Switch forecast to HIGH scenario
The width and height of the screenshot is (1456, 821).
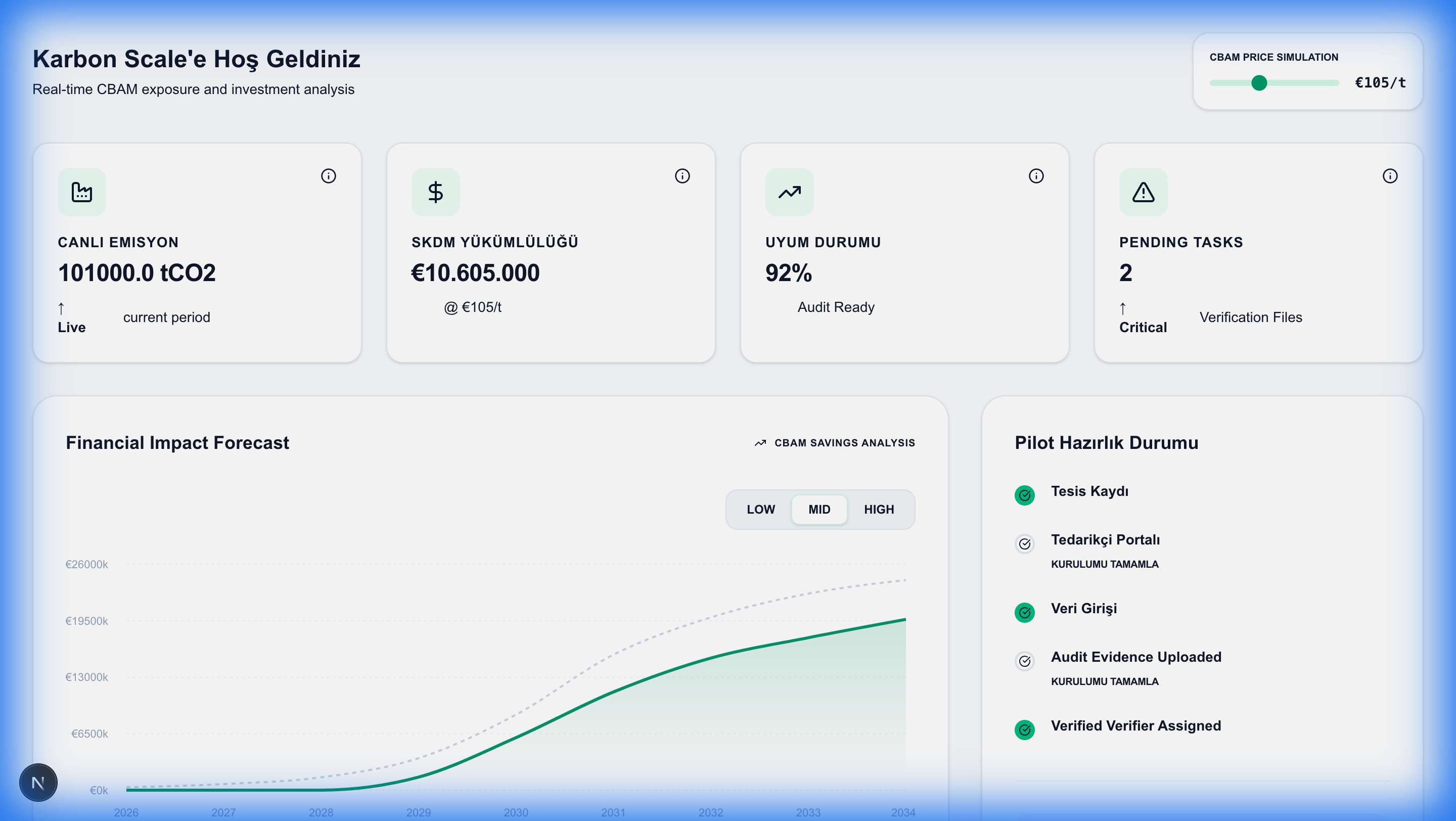[878, 509]
